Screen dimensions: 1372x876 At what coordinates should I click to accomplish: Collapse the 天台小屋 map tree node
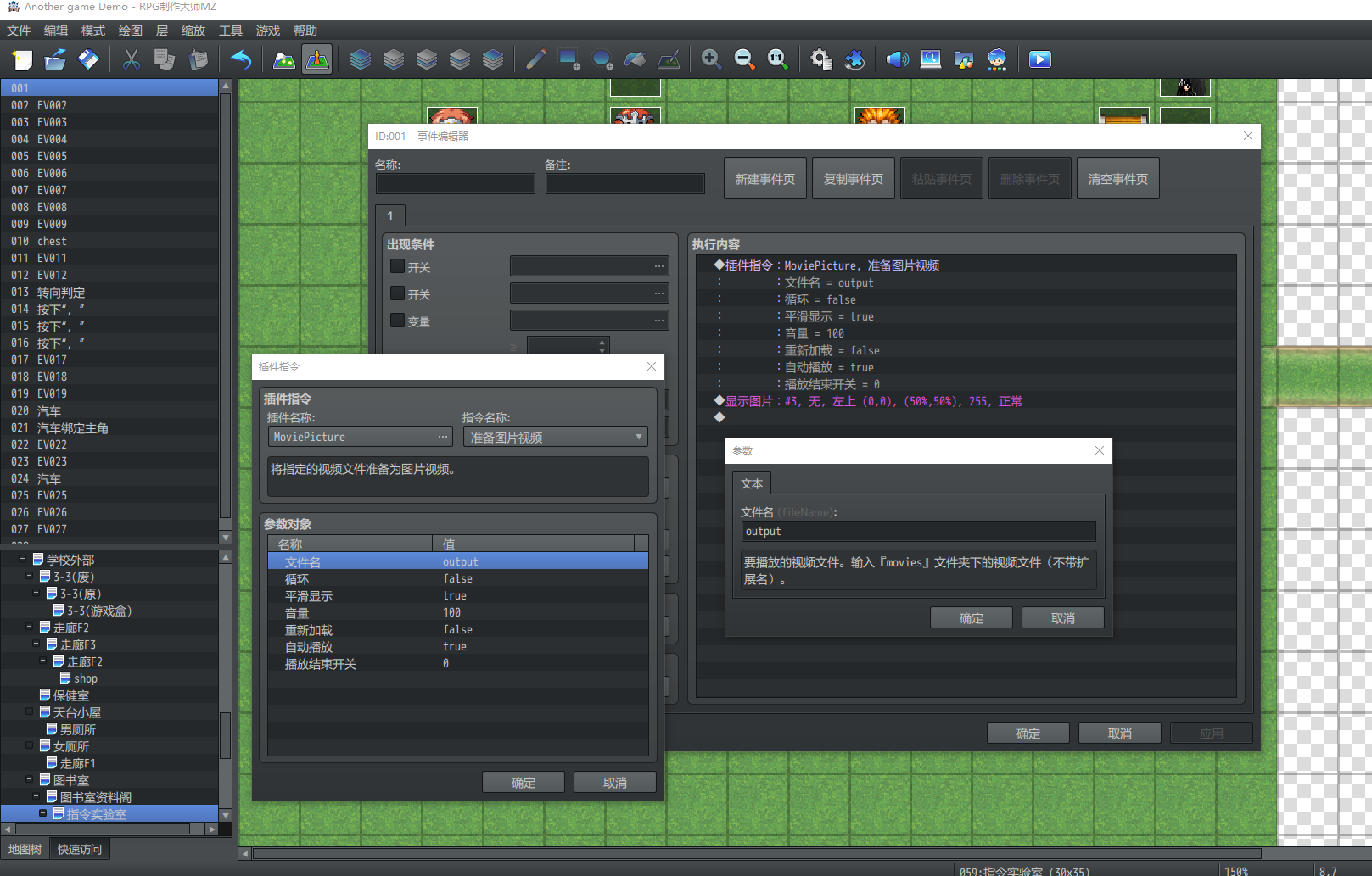click(30, 711)
